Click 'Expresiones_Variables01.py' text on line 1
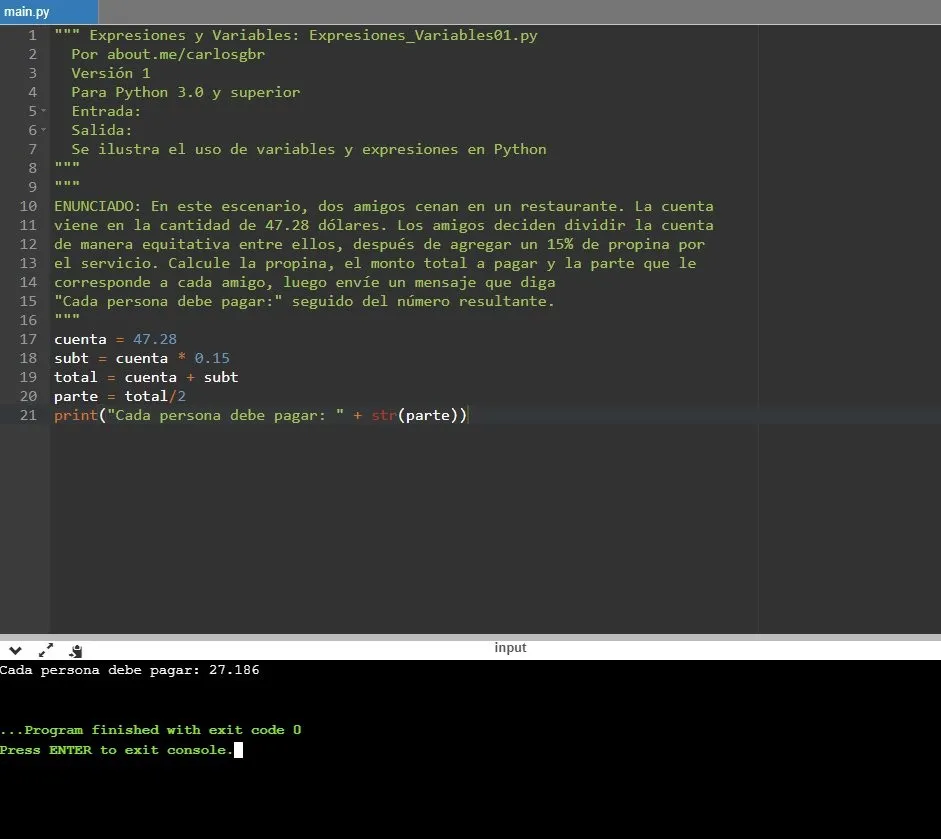The width and height of the screenshot is (941, 839). [423, 35]
